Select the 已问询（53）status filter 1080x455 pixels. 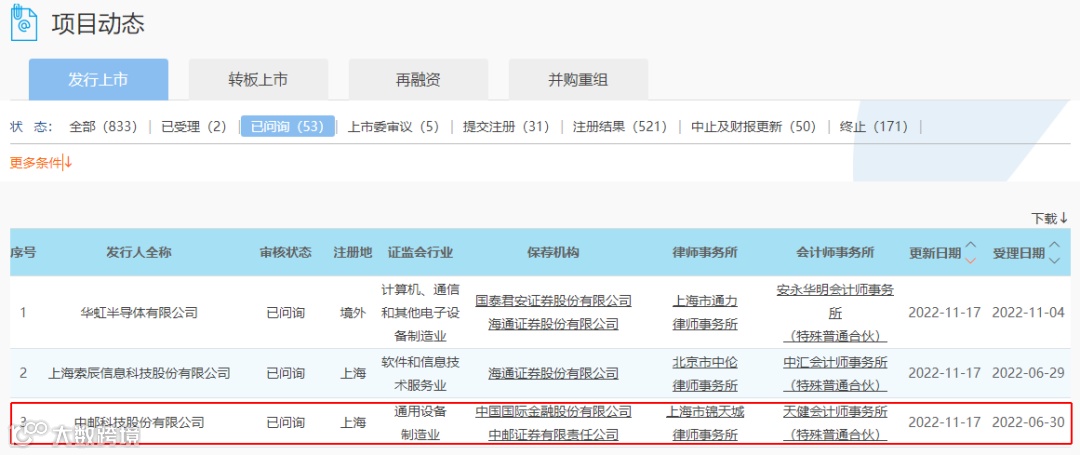coord(287,127)
